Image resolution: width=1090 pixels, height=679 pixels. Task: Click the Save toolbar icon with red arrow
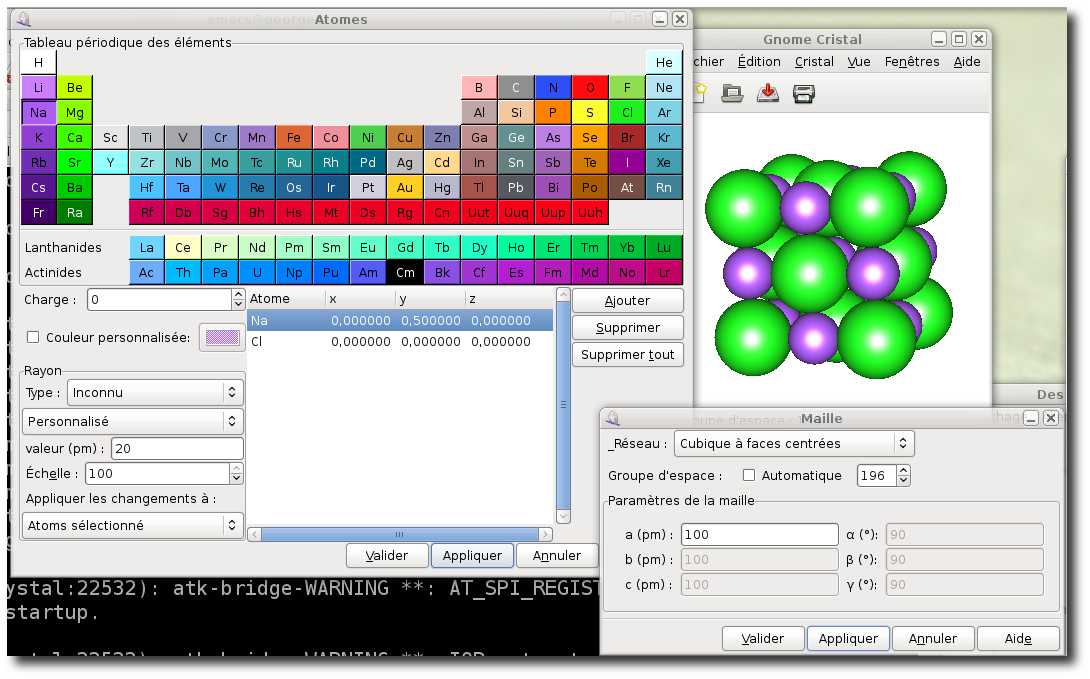pyautogui.click(x=768, y=93)
